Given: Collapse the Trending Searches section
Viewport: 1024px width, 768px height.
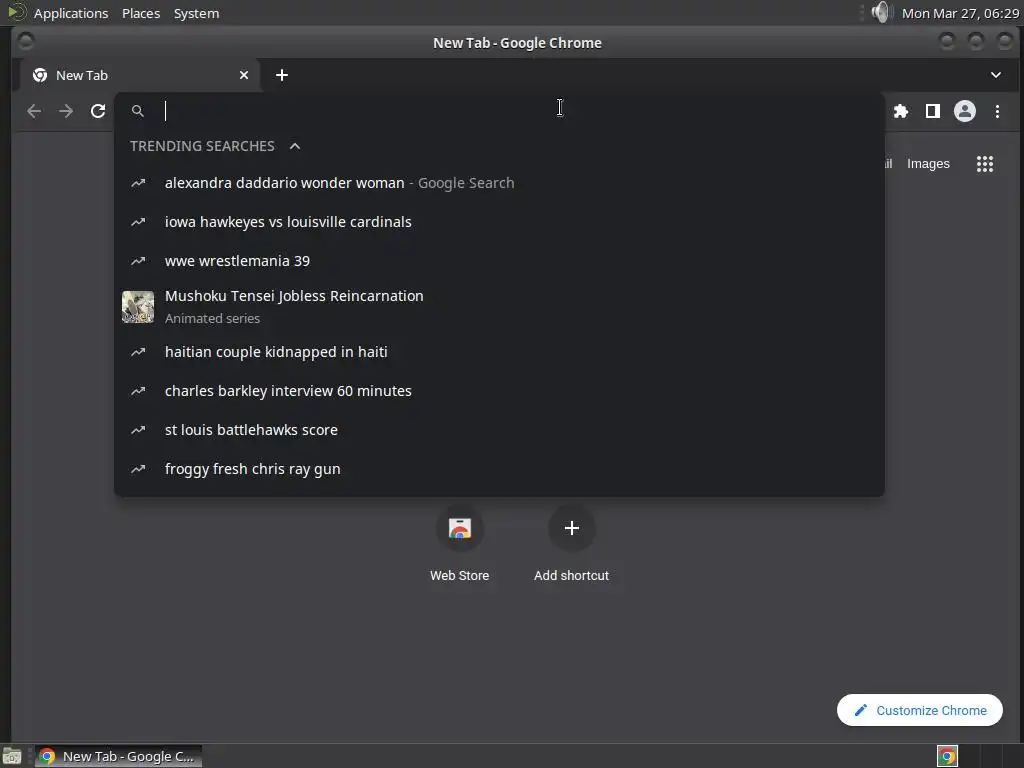Looking at the screenshot, I should click(x=295, y=146).
